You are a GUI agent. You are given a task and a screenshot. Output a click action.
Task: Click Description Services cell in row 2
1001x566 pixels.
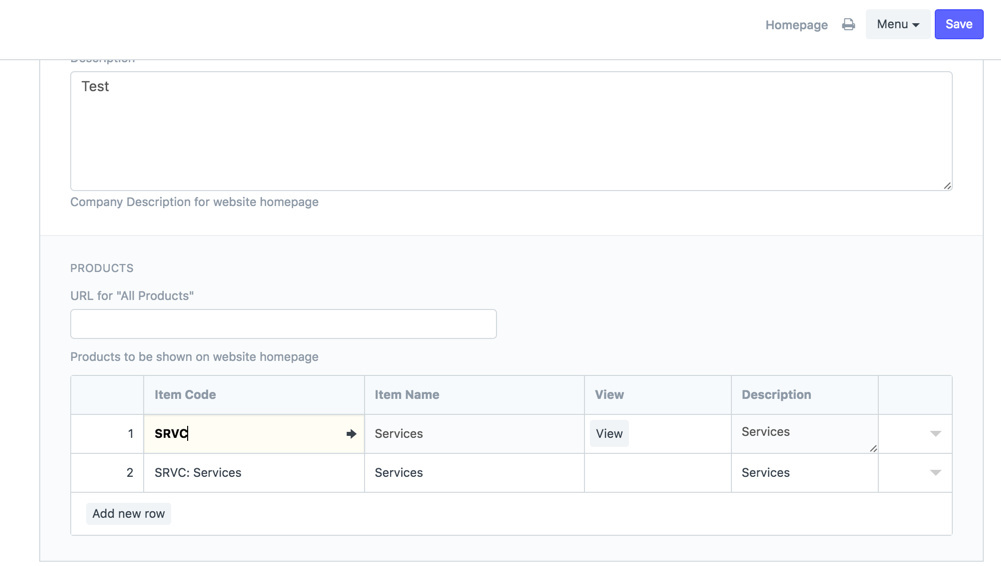coord(804,473)
